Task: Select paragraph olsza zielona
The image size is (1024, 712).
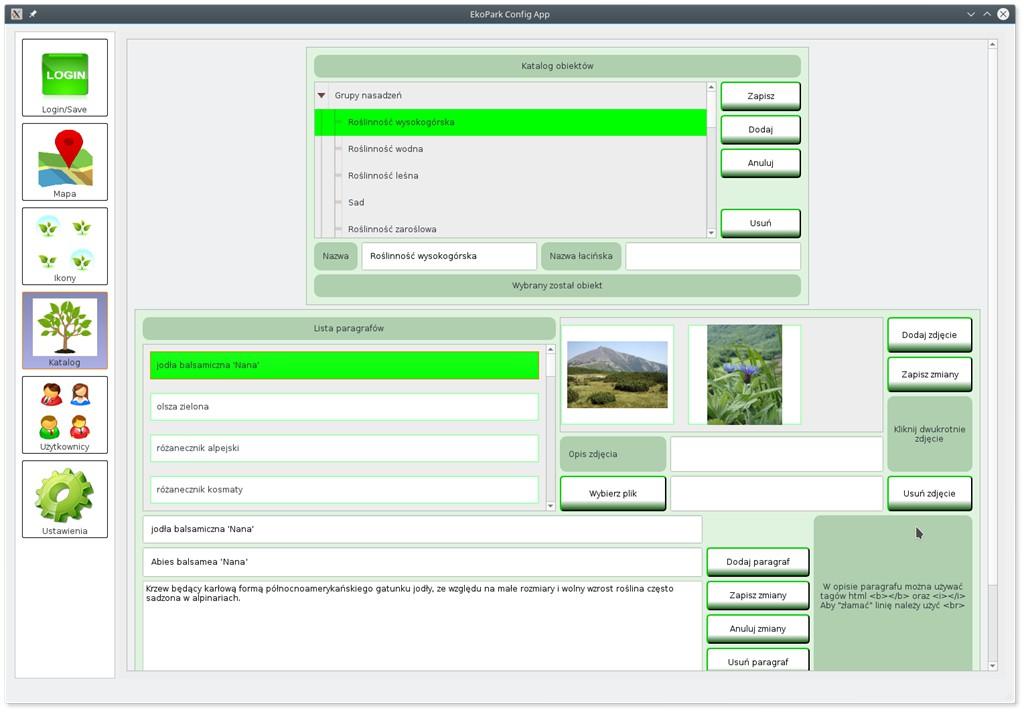Action: pyautogui.click(x=344, y=406)
